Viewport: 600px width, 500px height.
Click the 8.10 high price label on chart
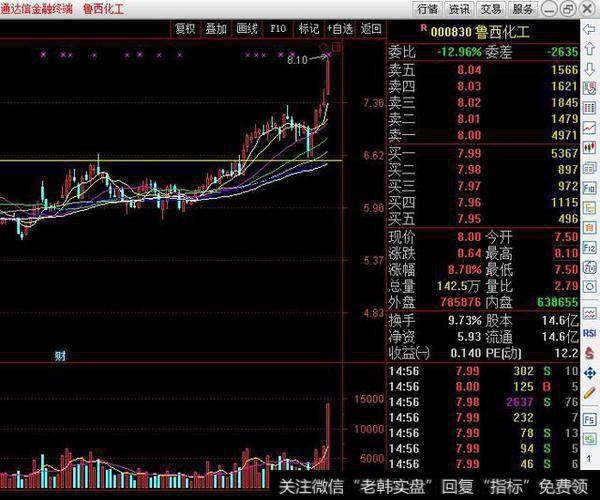click(297, 60)
